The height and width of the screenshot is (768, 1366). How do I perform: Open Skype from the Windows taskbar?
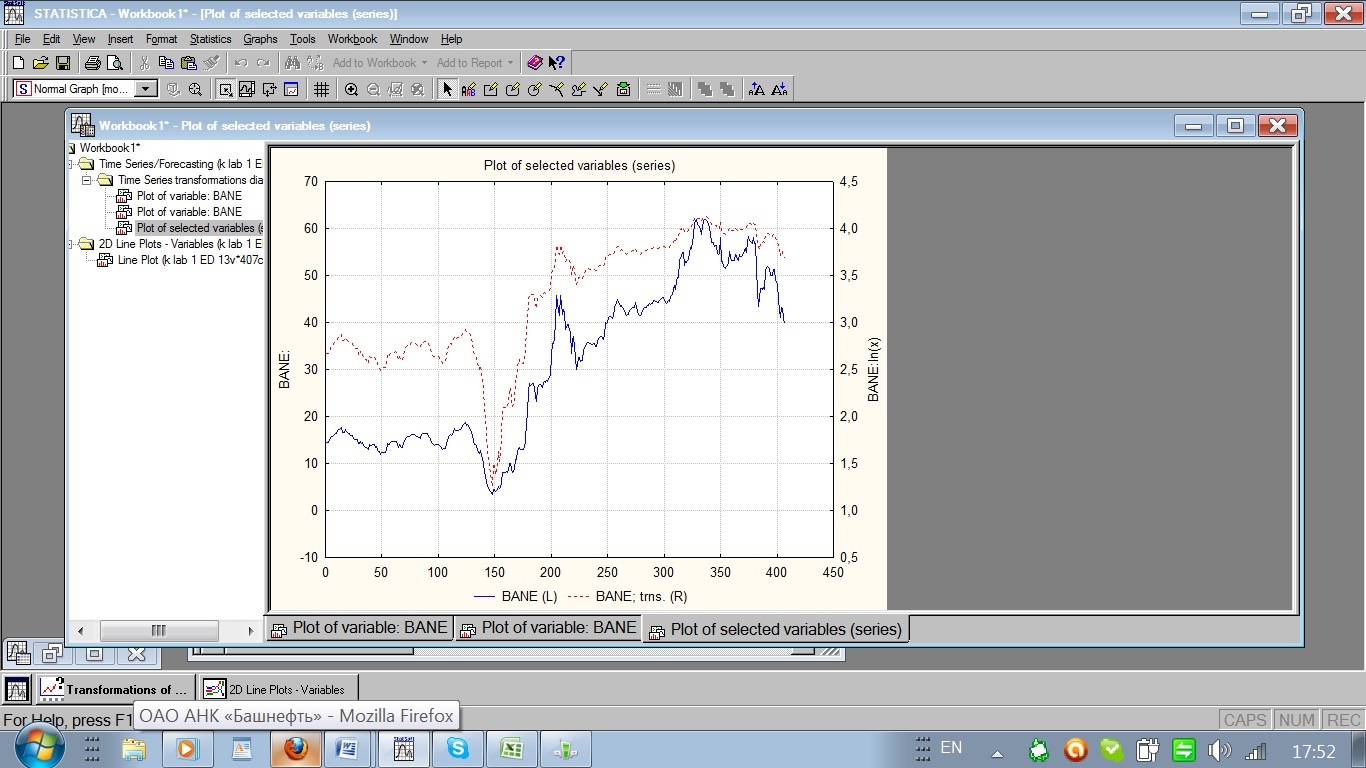coord(458,748)
